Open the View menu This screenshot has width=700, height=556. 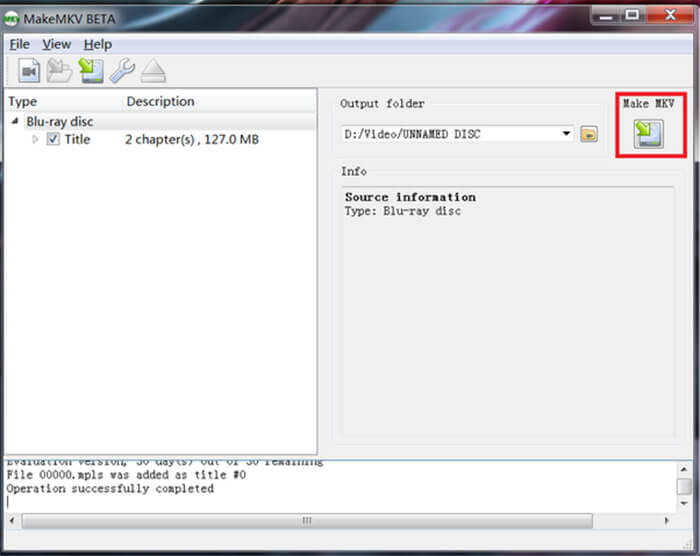(56, 44)
